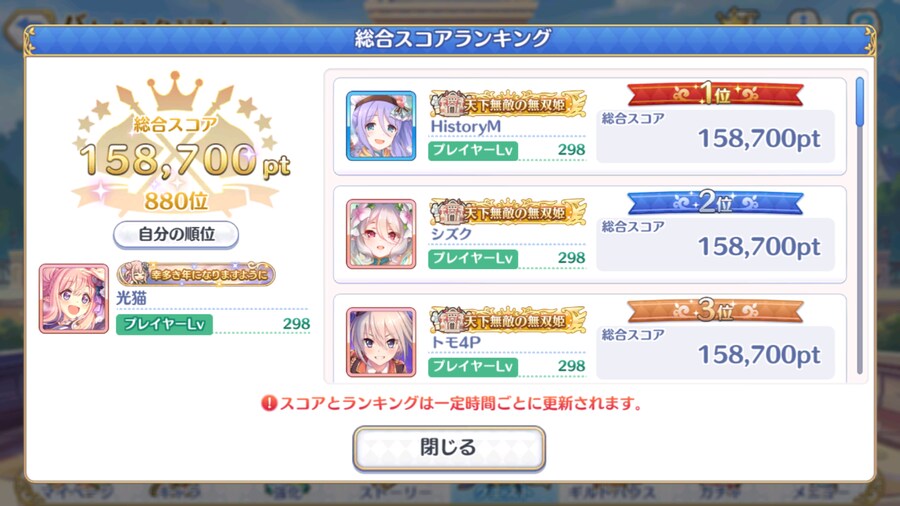
Task: Select シズク's 158,700pt score panel
Action: [715, 244]
